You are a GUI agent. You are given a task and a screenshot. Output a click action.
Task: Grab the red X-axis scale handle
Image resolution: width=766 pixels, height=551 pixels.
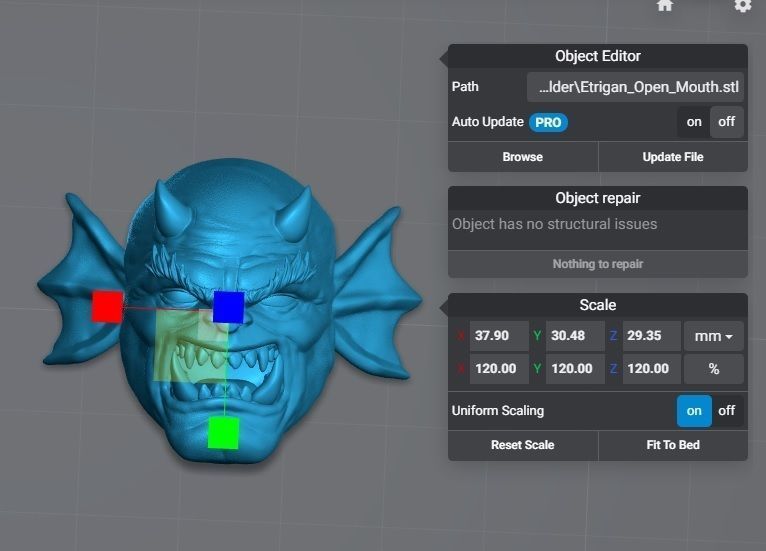click(x=107, y=307)
